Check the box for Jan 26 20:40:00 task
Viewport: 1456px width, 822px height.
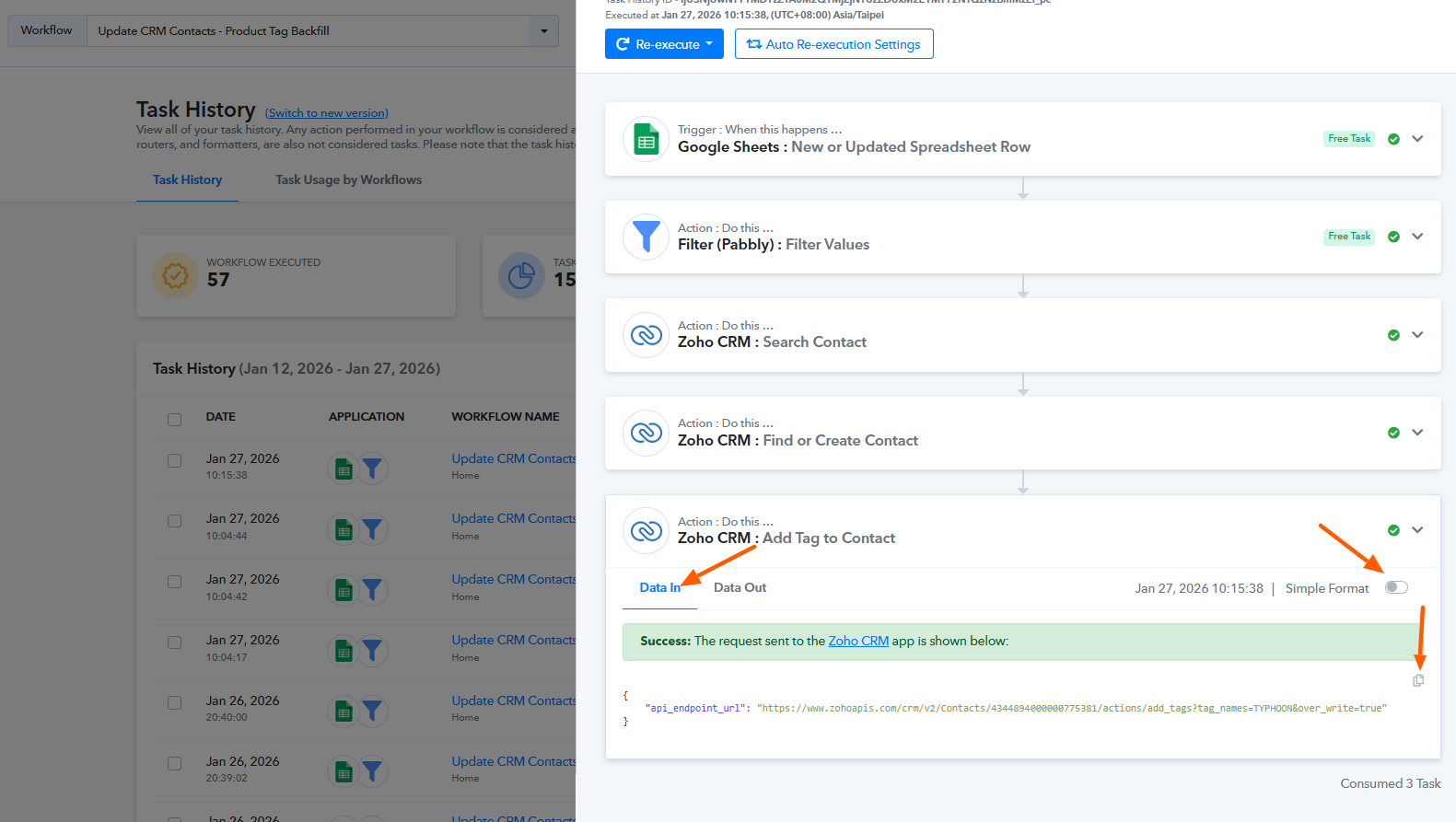pyautogui.click(x=174, y=702)
